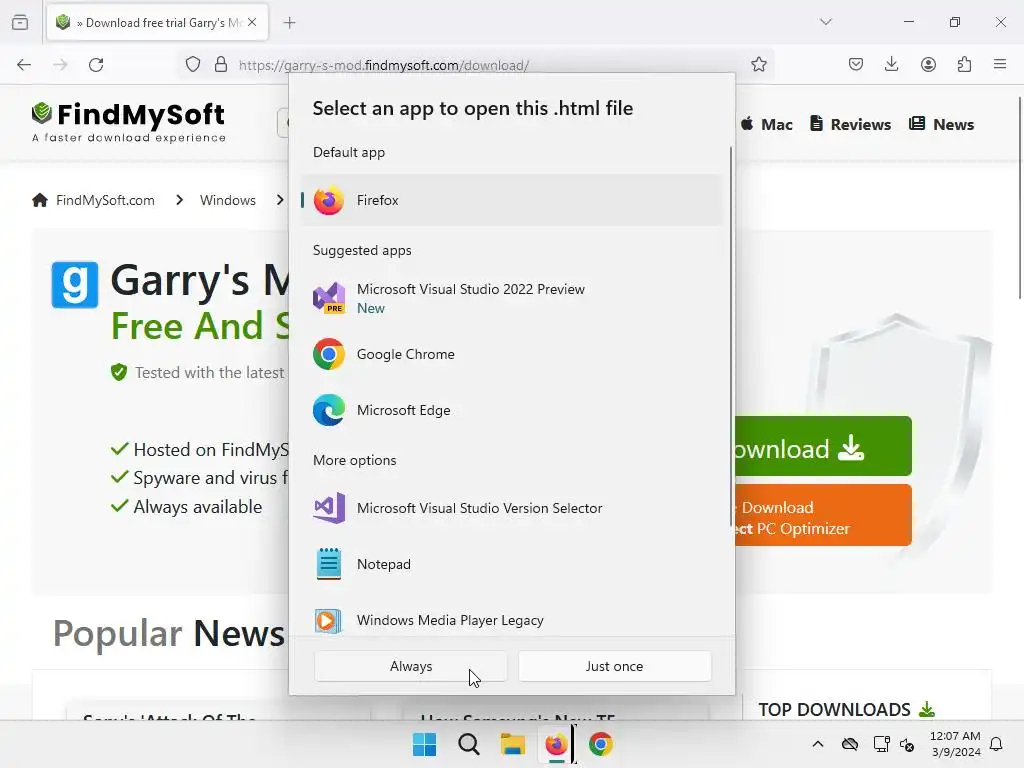Viewport: 1024px width, 768px height.
Task: Pick Google Chrome to open the file
Action: pyautogui.click(x=511, y=354)
